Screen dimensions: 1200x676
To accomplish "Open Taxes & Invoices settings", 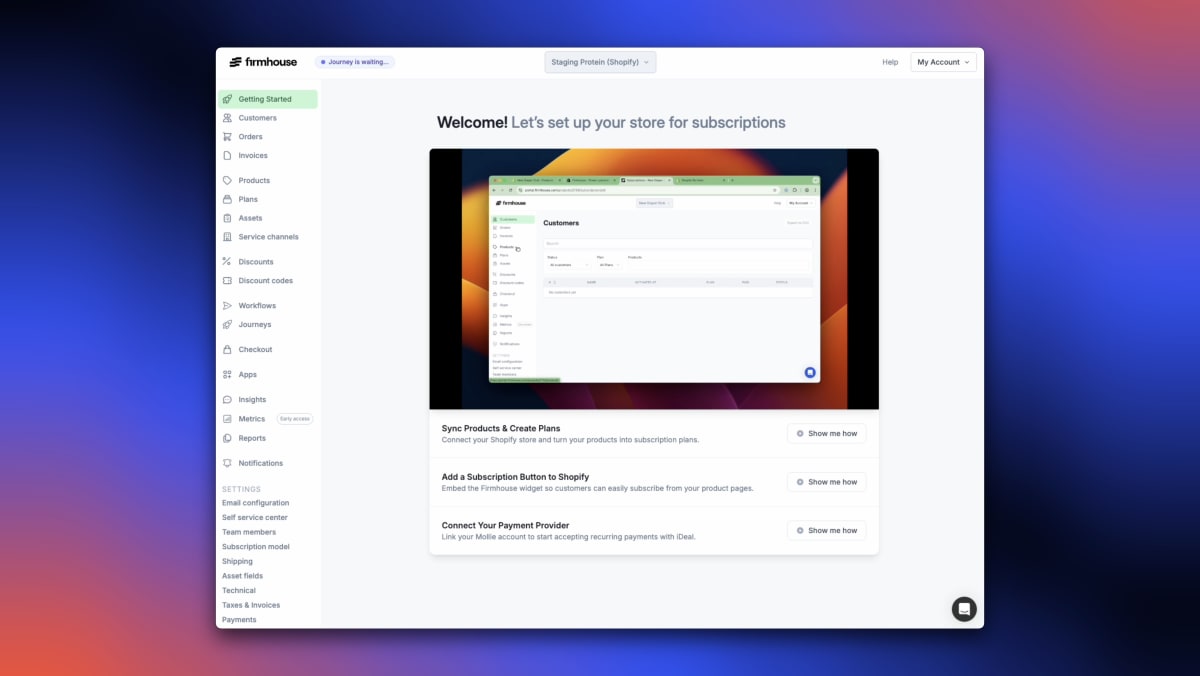I will (251, 605).
